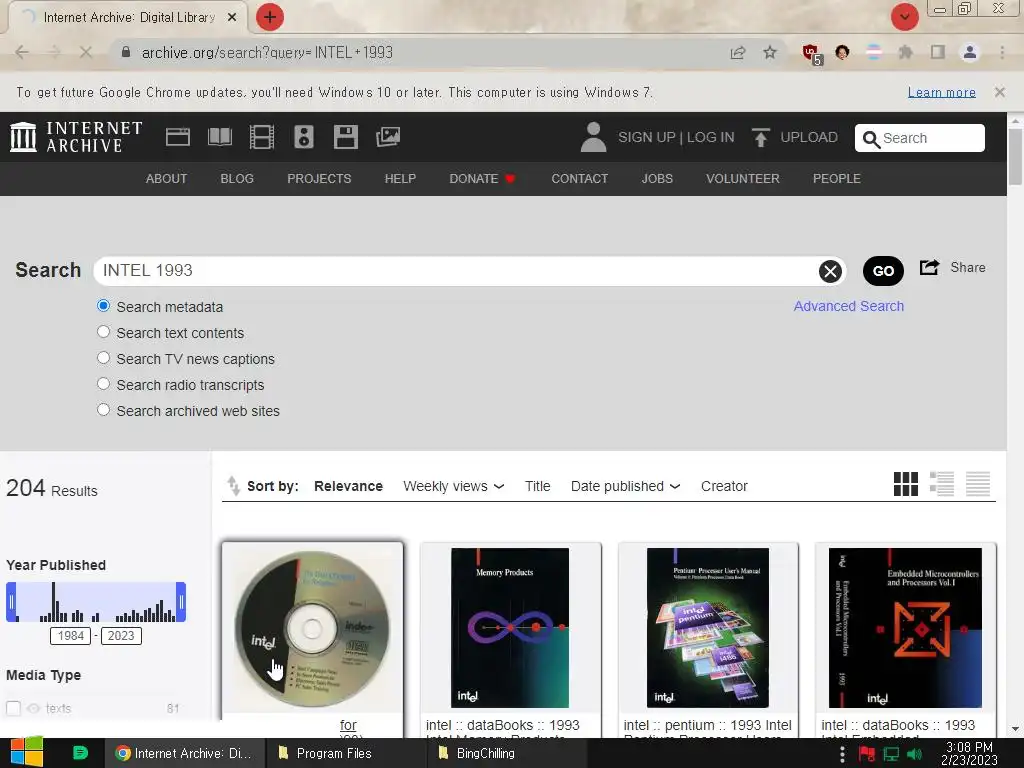Click the Share icon
The width and height of the screenshot is (1024, 768).
click(x=929, y=267)
